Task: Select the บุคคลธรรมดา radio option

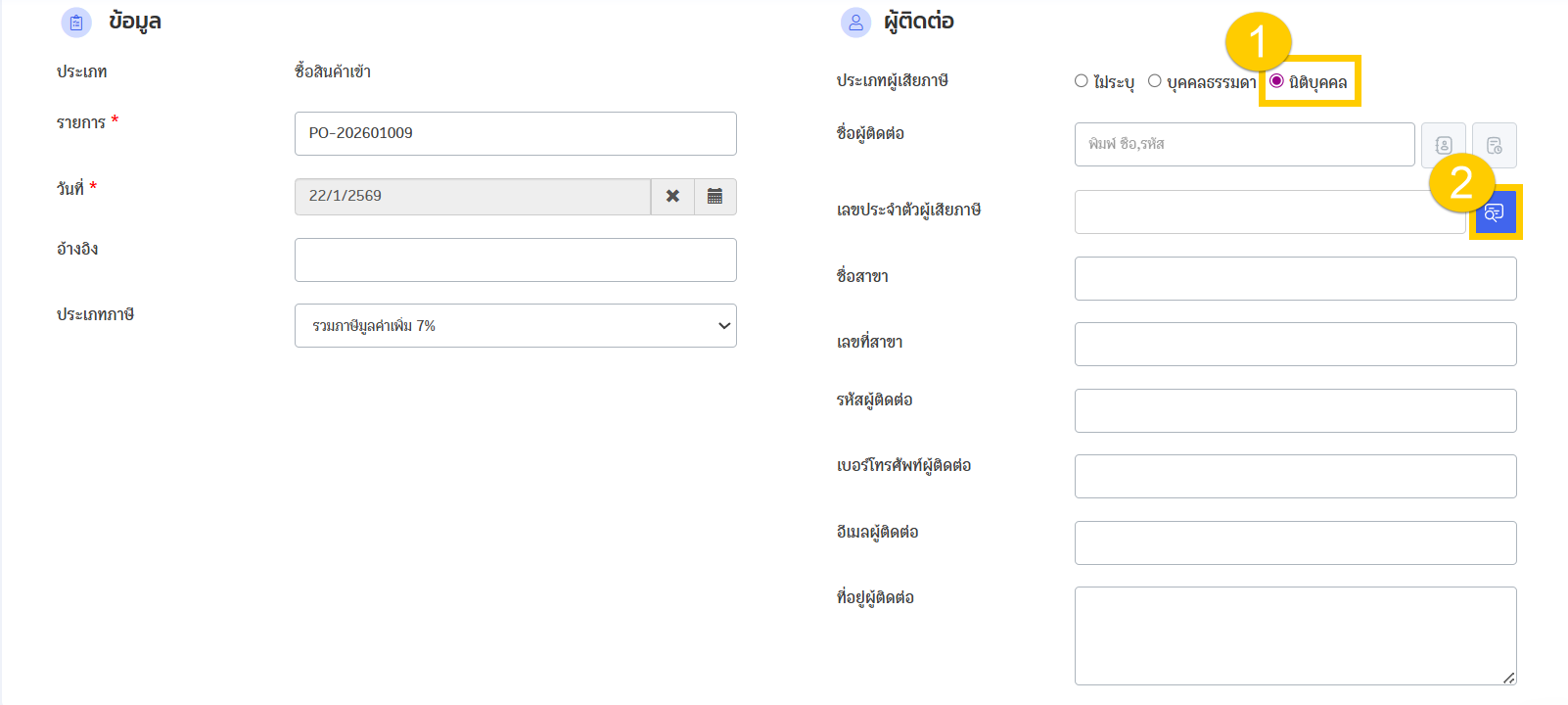Action: tap(1155, 81)
